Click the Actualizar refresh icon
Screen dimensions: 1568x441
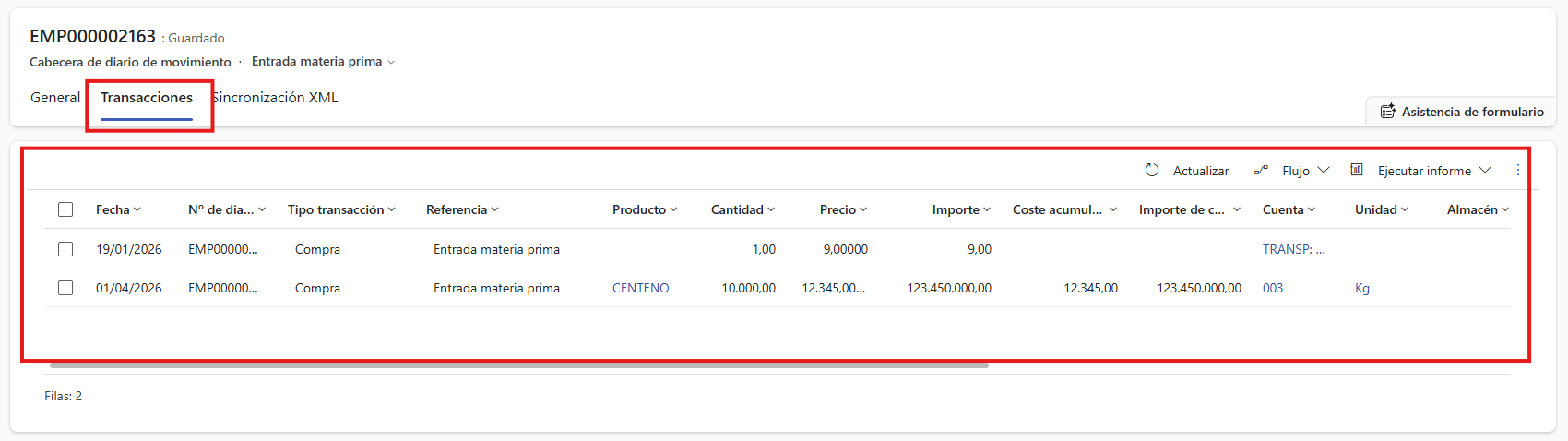[x=1152, y=170]
